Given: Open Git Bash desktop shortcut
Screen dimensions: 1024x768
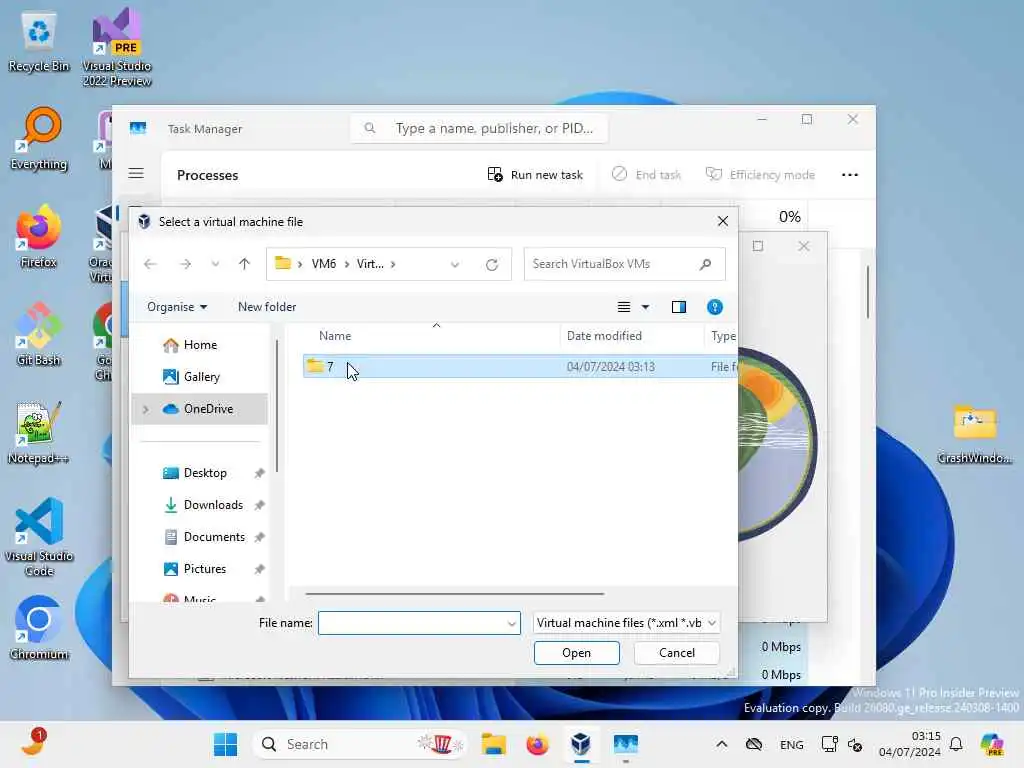Looking at the screenshot, I should click(x=39, y=334).
